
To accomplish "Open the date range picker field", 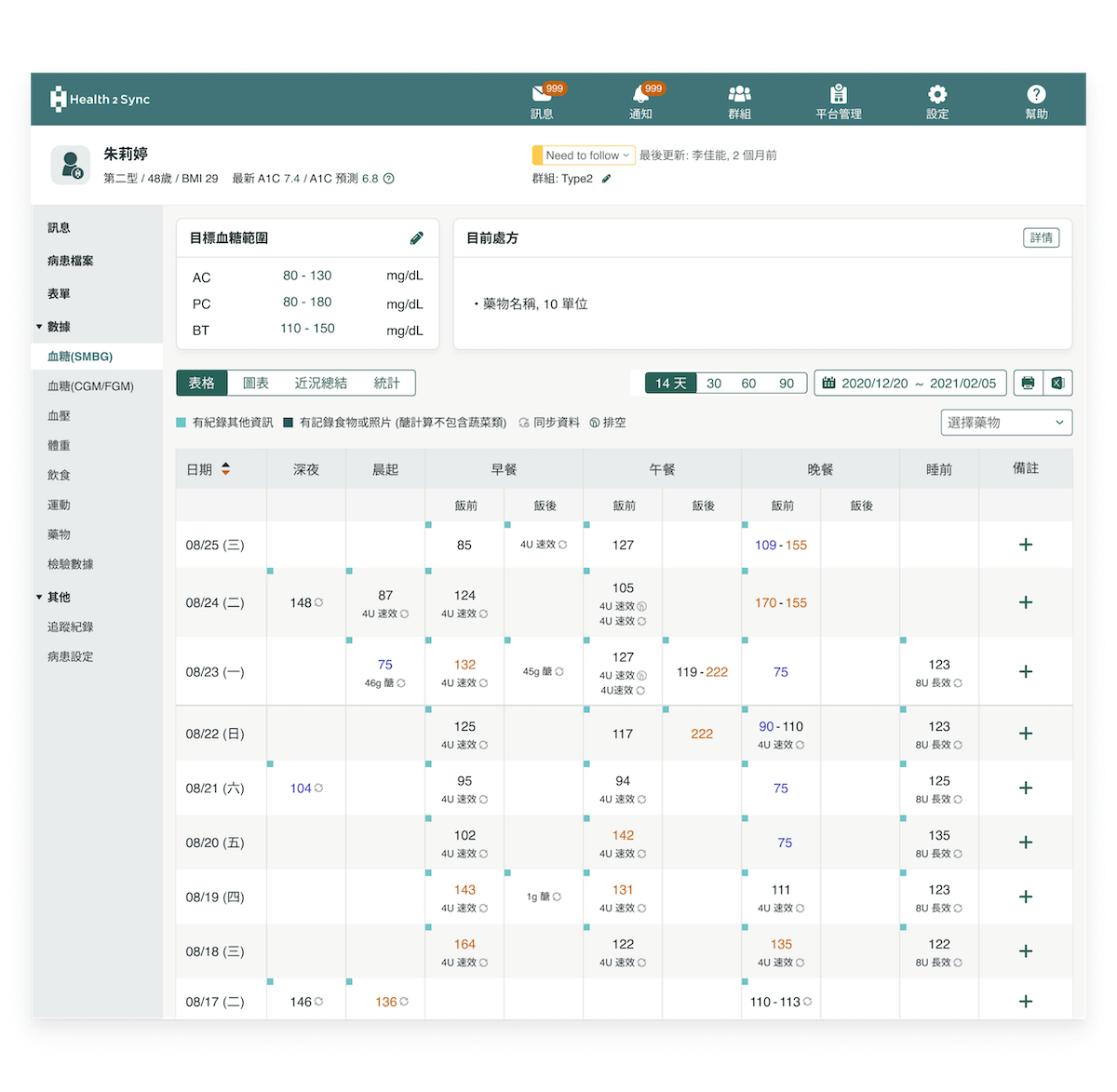I will tap(910, 384).
